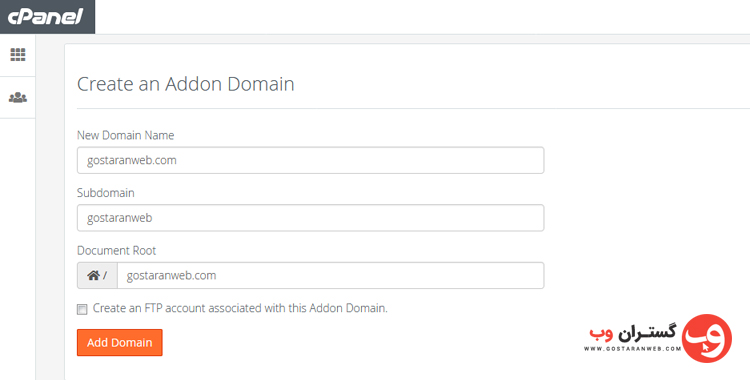Viewport: 750px width, 380px height.
Task: Enable the FTP account checkbox
Action: 82,309
